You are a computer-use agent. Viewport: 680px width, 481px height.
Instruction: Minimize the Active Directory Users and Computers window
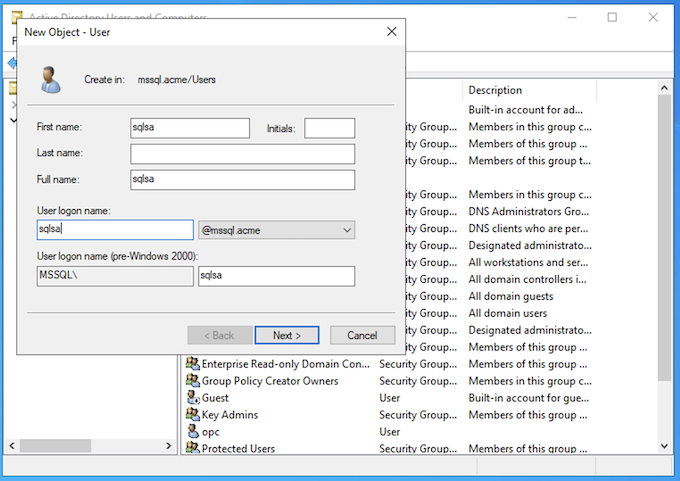click(x=572, y=17)
